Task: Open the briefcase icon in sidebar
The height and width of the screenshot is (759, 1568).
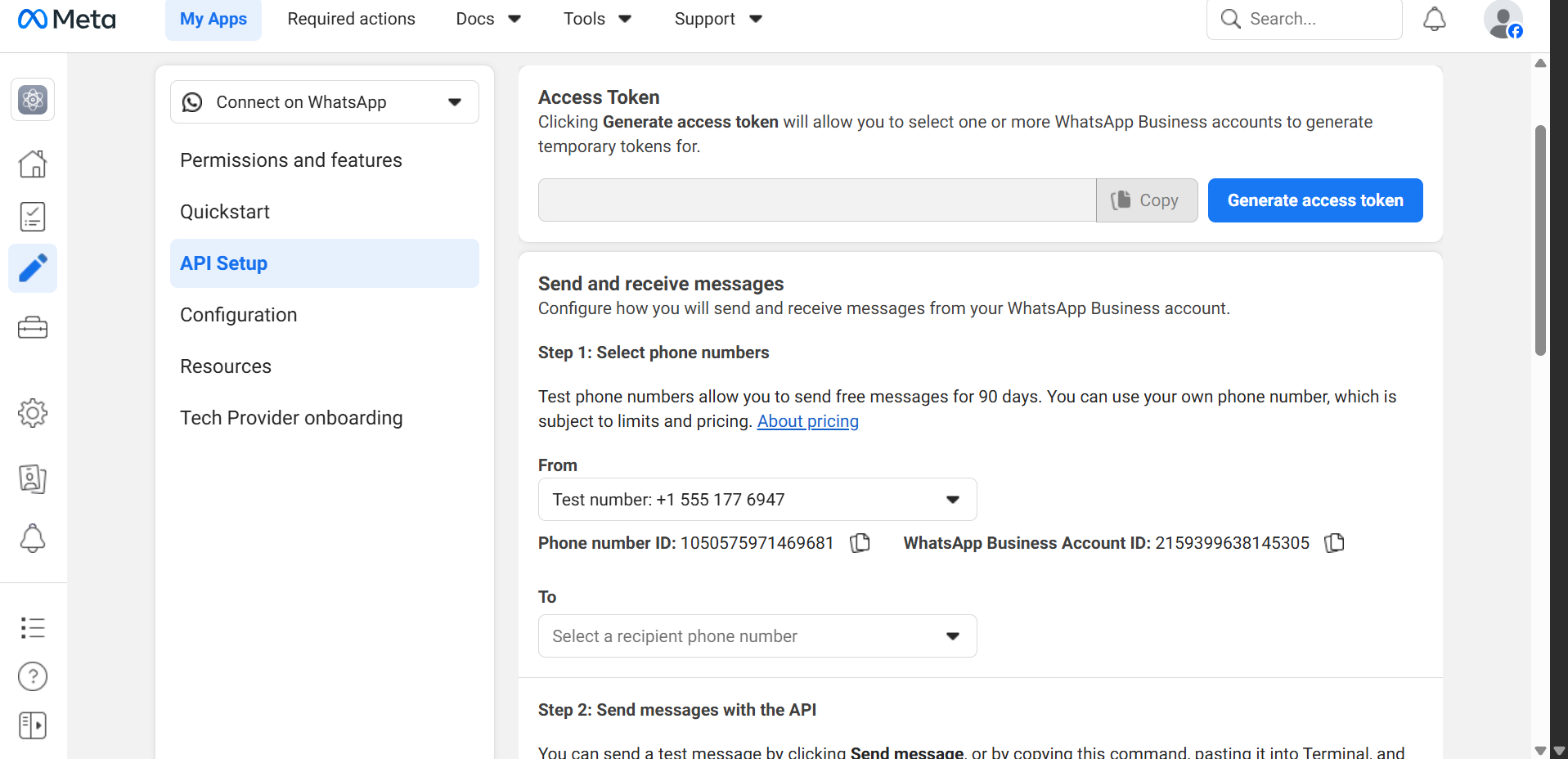Action: point(33,328)
